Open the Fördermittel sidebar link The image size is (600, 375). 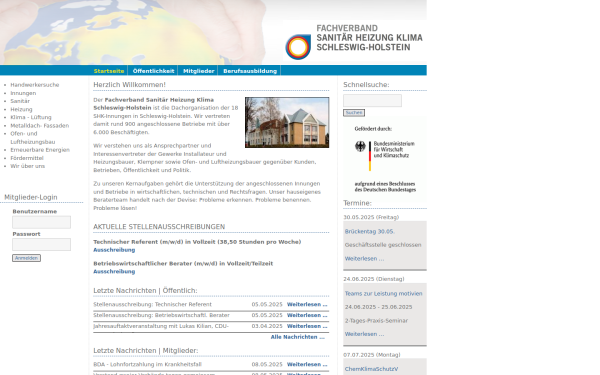pos(27,158)
